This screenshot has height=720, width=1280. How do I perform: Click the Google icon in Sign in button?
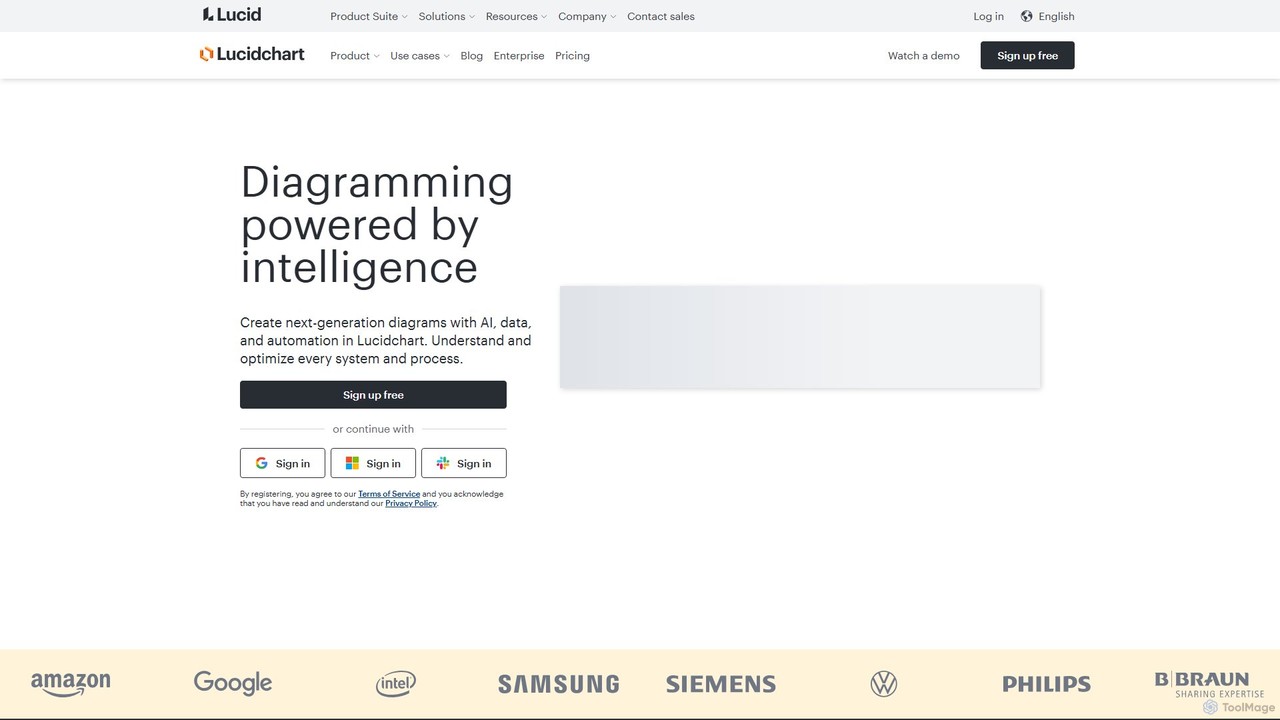262,464
